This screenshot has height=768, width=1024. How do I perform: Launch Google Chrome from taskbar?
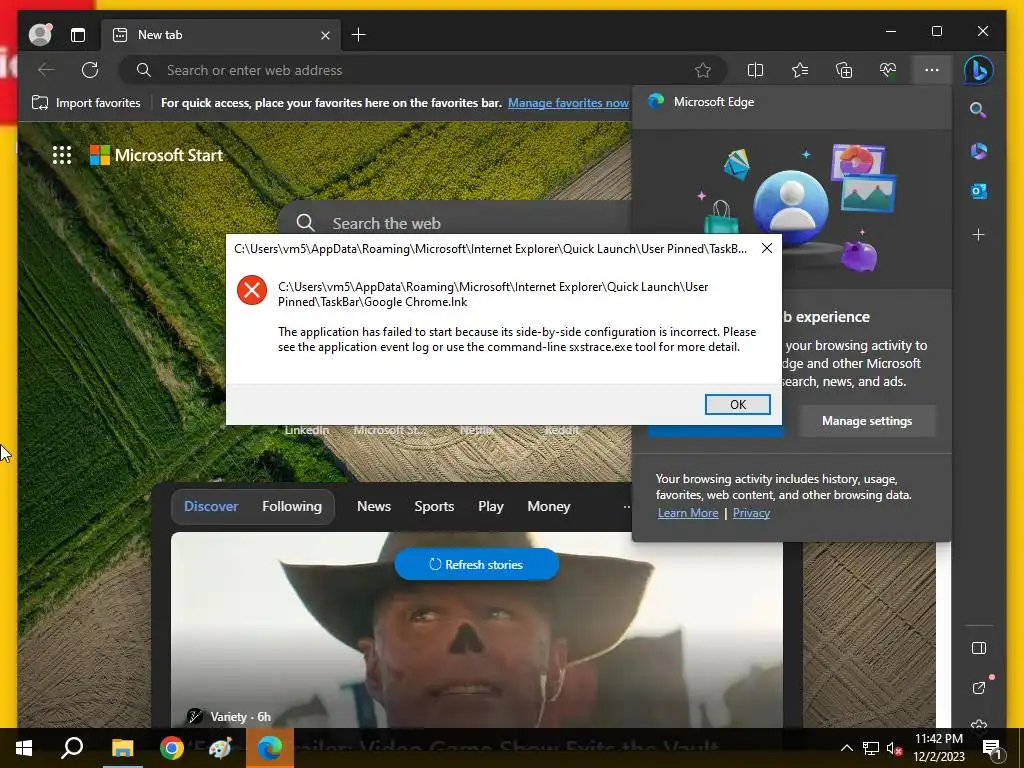(171, 748)
